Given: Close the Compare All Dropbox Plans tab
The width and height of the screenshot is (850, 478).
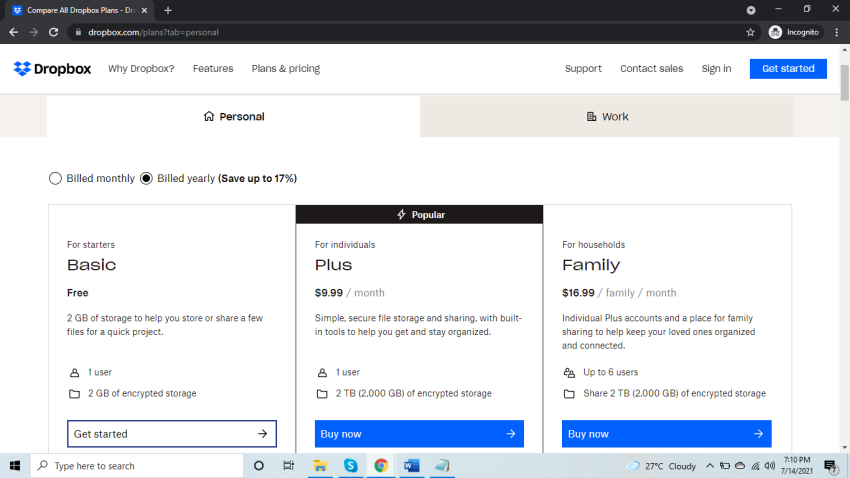Looking at the screenshot, I should (144, 10).
